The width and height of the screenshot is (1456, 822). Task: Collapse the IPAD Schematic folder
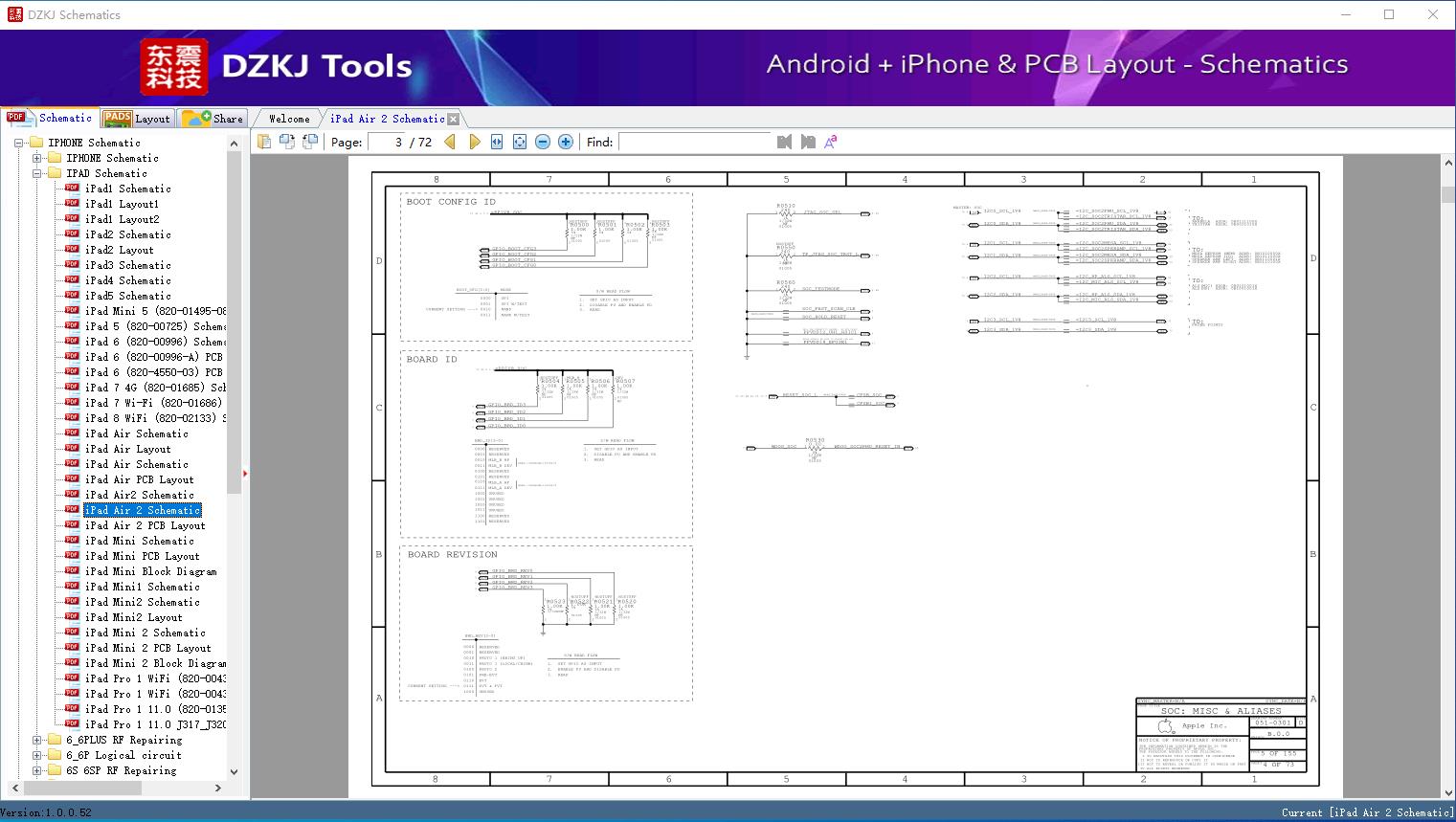(36, 173)
